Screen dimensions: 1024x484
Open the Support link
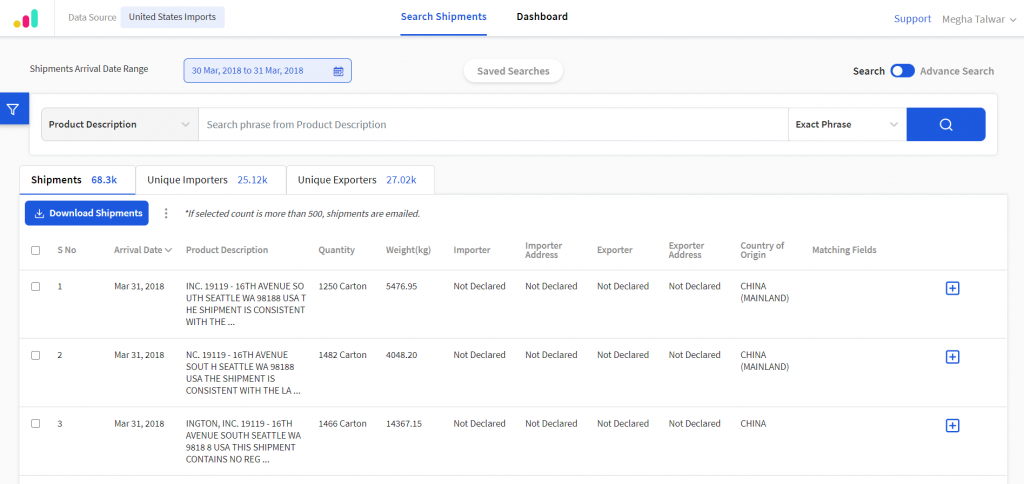pos(912,19)
